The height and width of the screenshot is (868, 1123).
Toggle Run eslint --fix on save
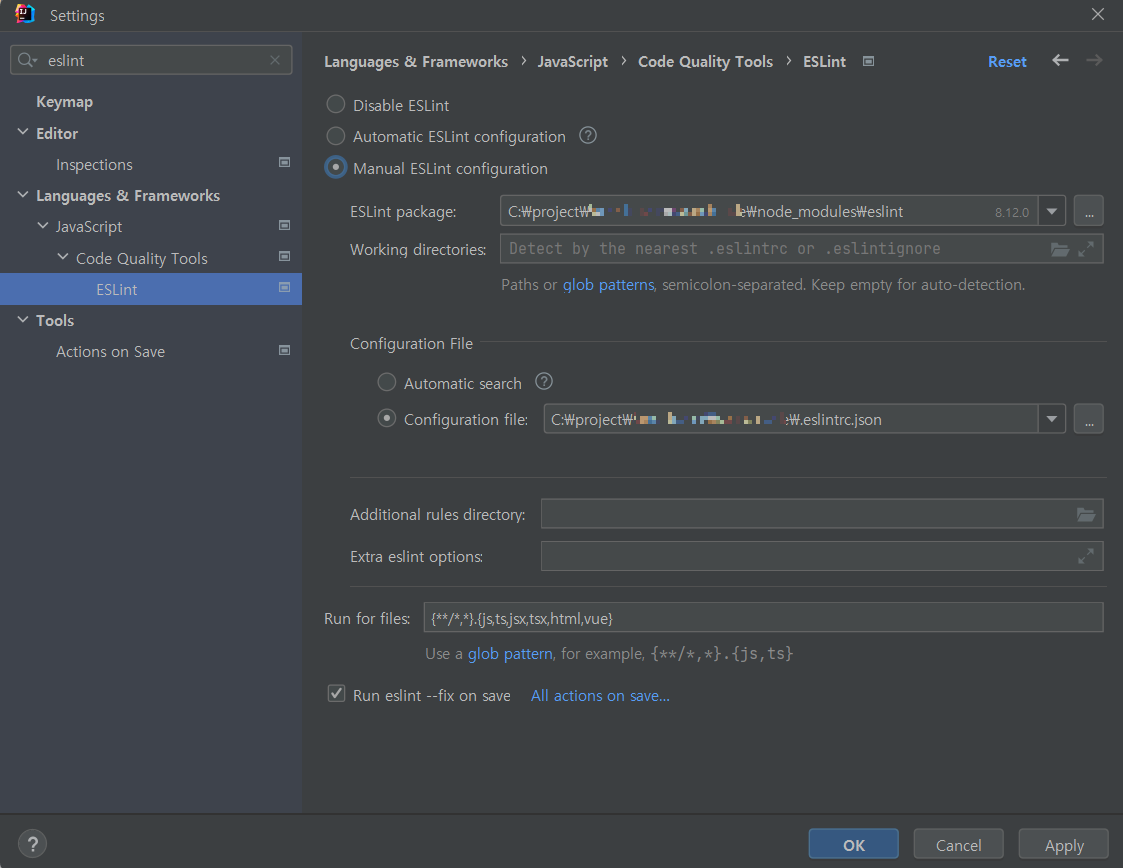pos(336,694)
